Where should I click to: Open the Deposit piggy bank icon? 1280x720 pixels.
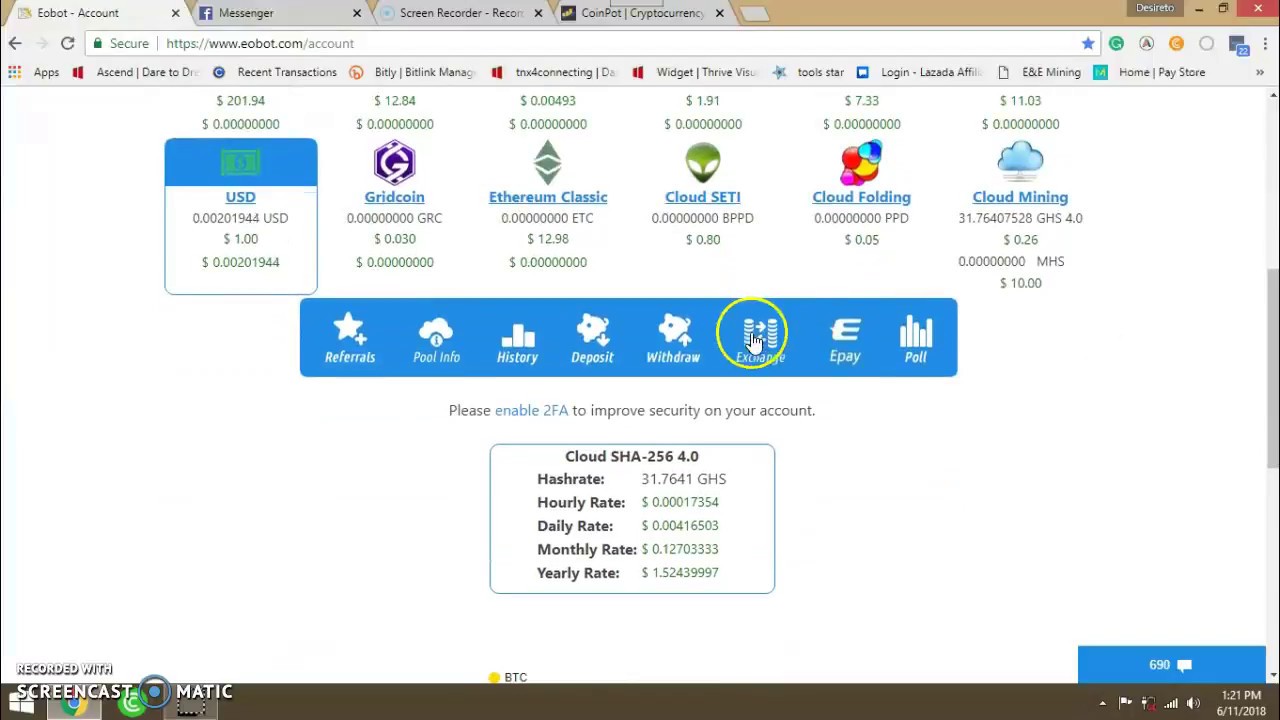tap(592, 338)
